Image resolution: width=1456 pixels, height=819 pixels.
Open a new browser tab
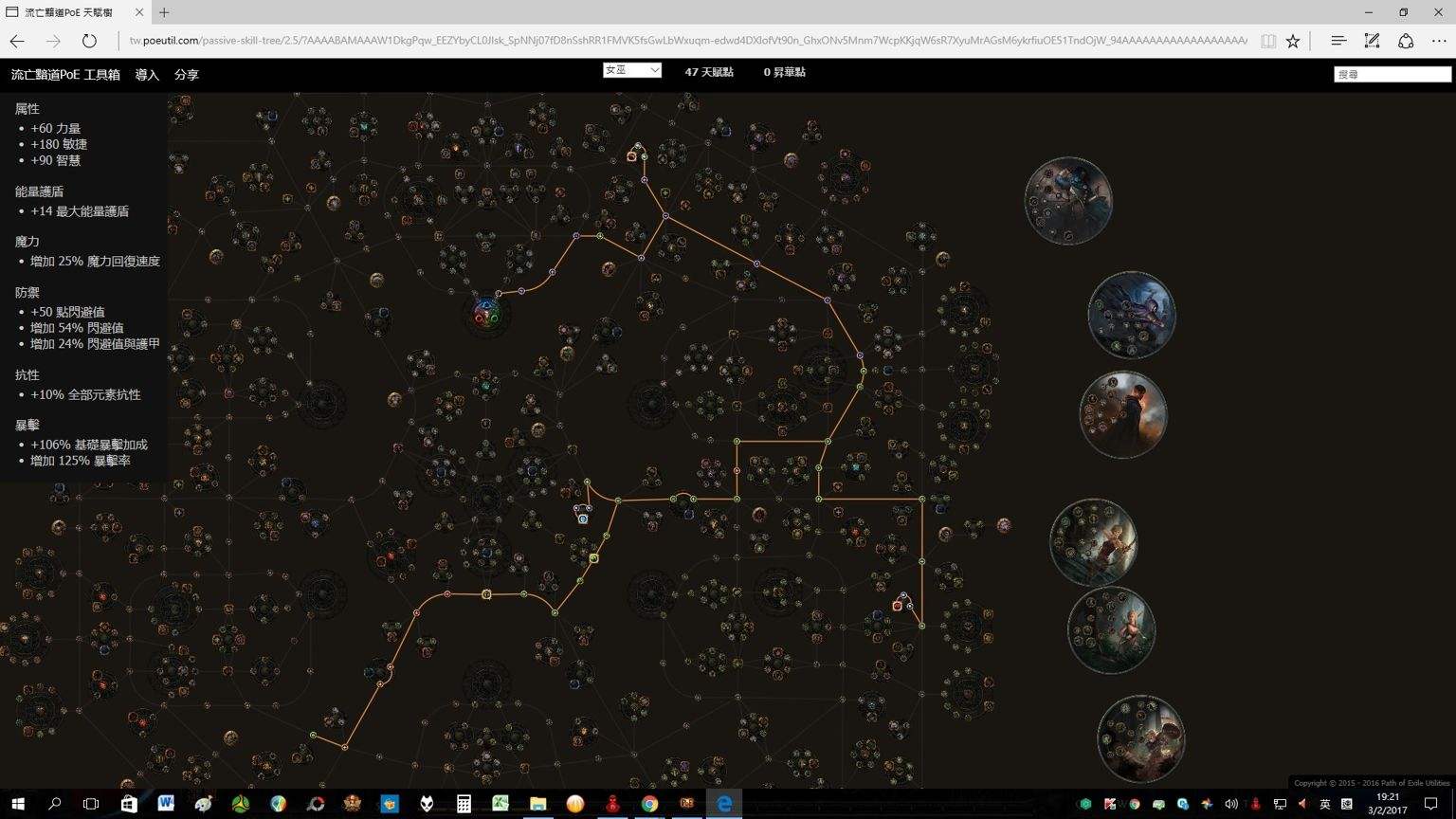click(164, 12)
